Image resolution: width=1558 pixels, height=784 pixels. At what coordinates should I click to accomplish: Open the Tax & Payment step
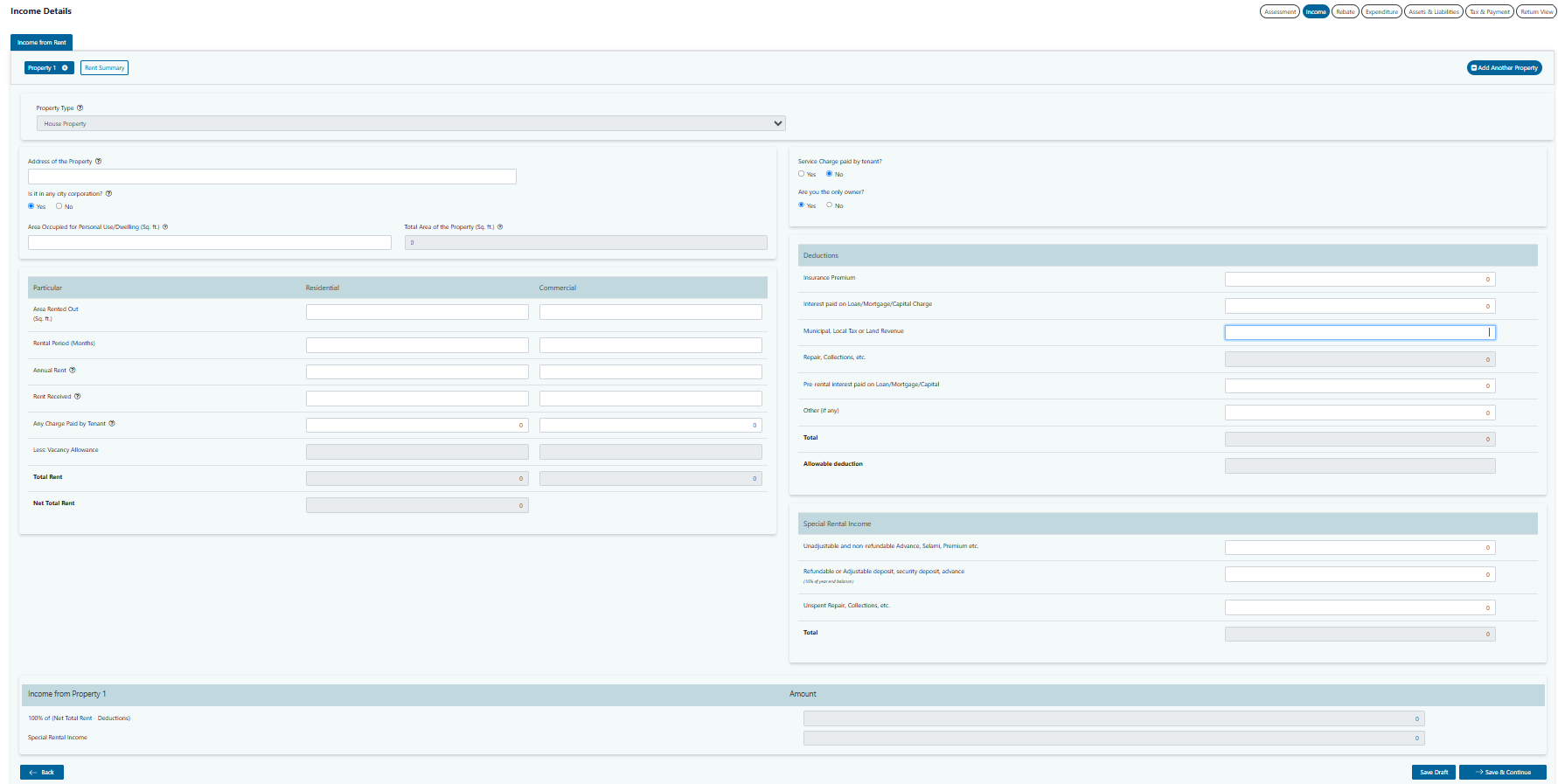1490,12
